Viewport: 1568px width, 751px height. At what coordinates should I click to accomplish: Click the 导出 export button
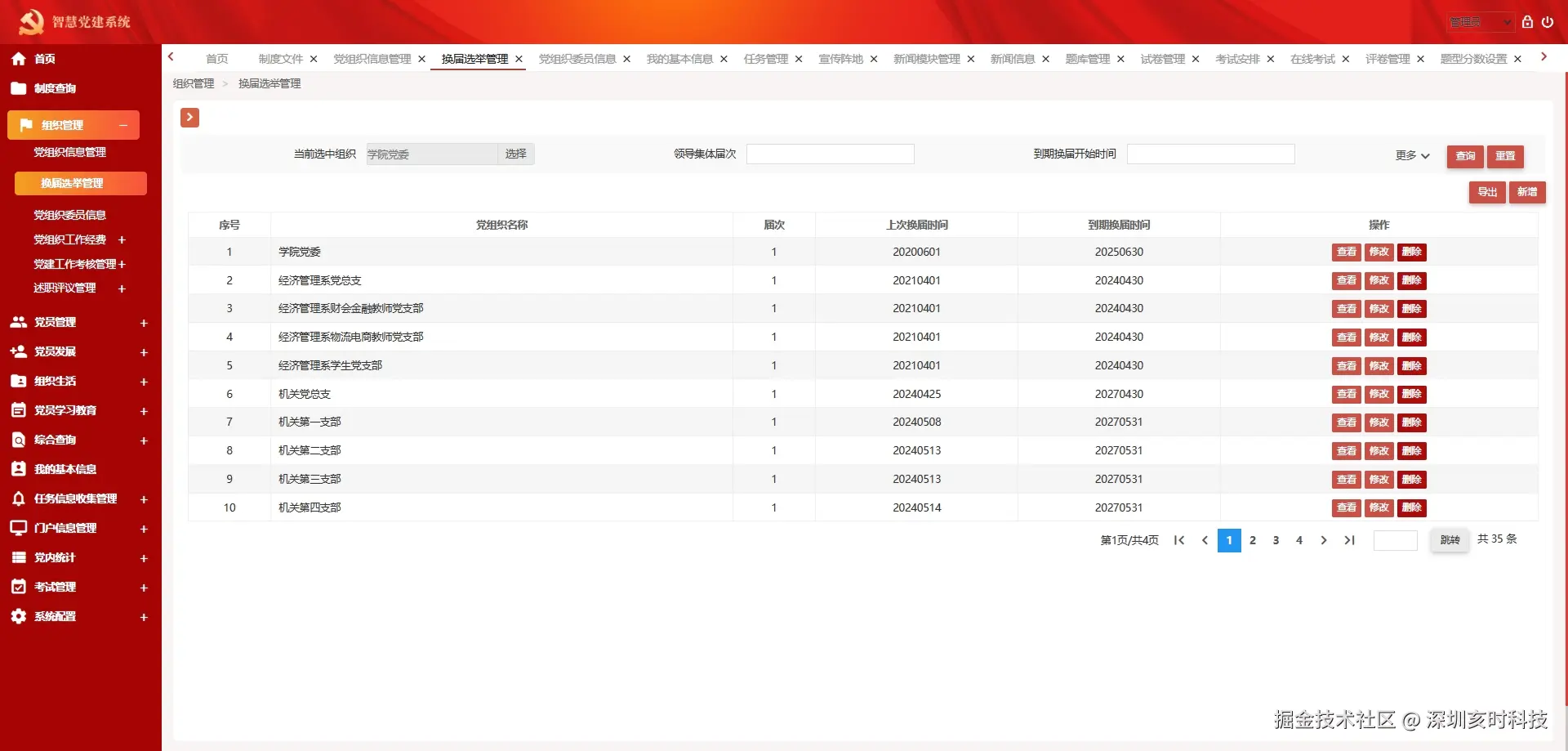[x=1487, y=192]
